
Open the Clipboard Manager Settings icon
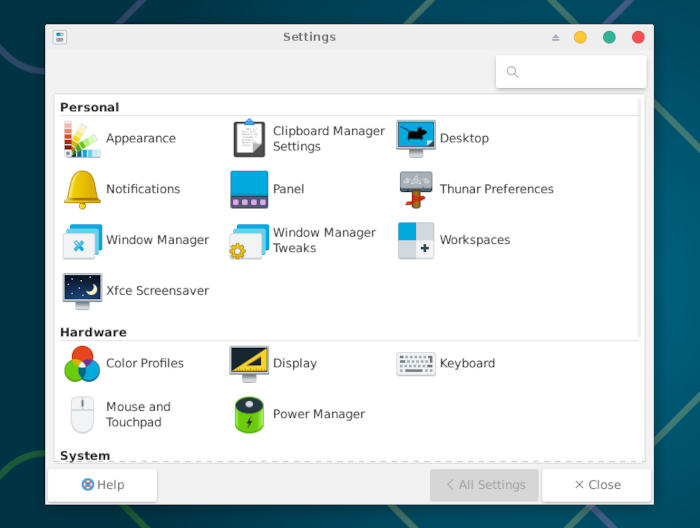[249, 138]
